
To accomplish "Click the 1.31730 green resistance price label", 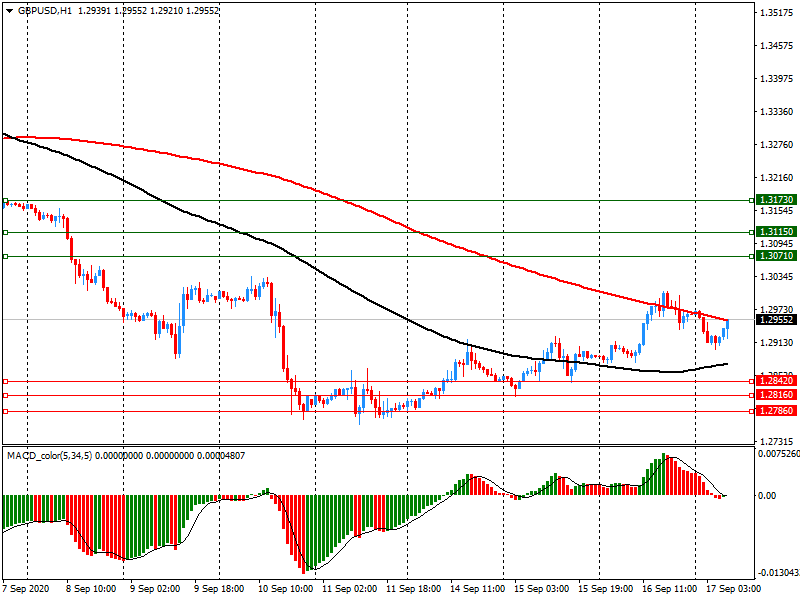I will (x=777, y=200).
